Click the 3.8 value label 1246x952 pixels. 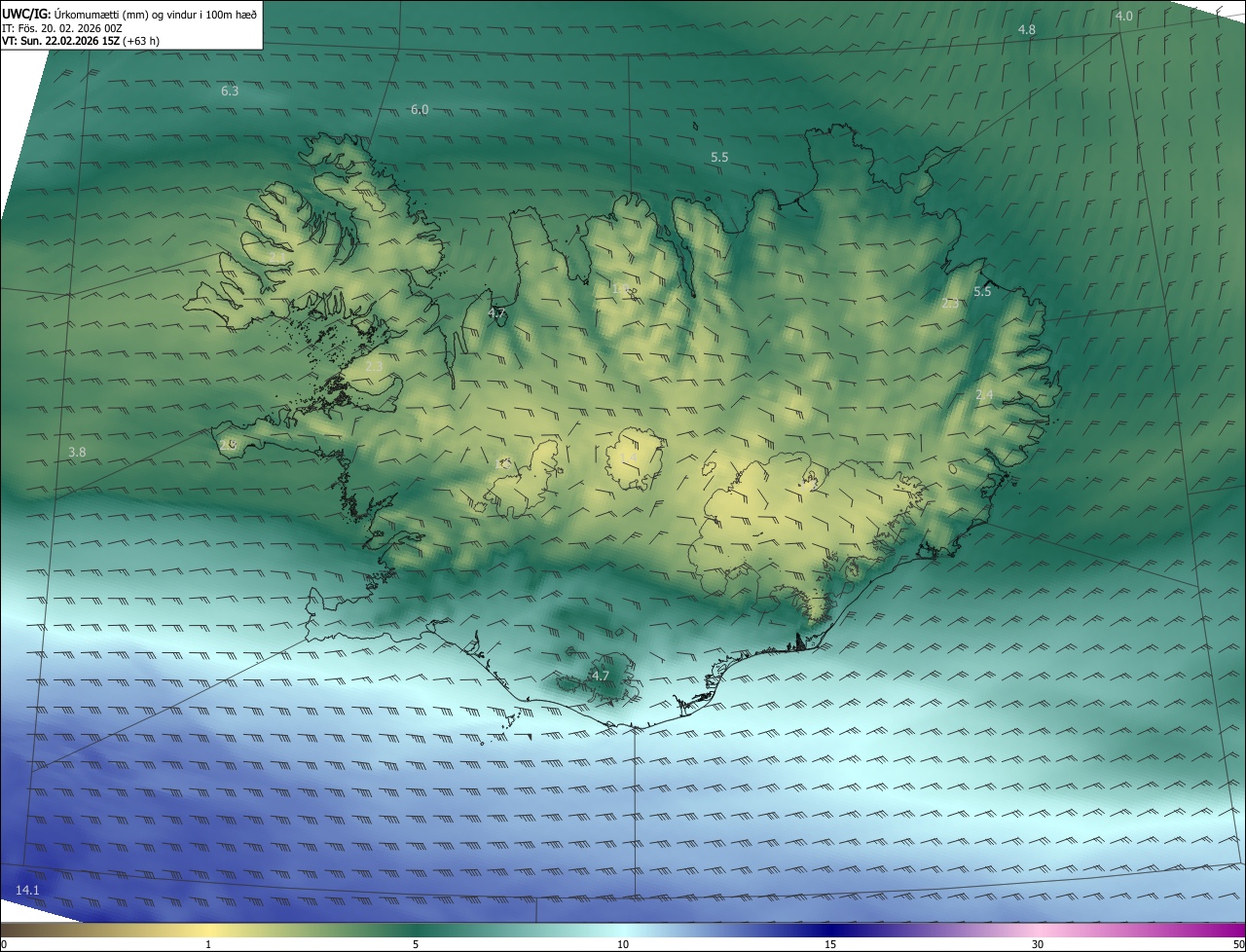[x=77, y=453]
